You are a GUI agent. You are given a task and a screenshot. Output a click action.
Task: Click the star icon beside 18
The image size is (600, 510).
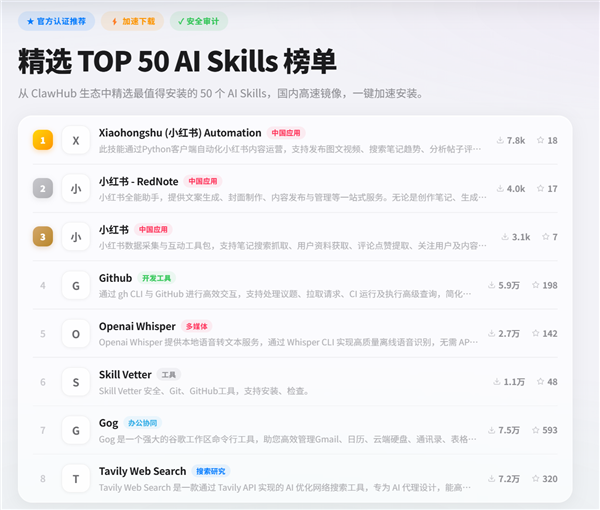[540, 140]
